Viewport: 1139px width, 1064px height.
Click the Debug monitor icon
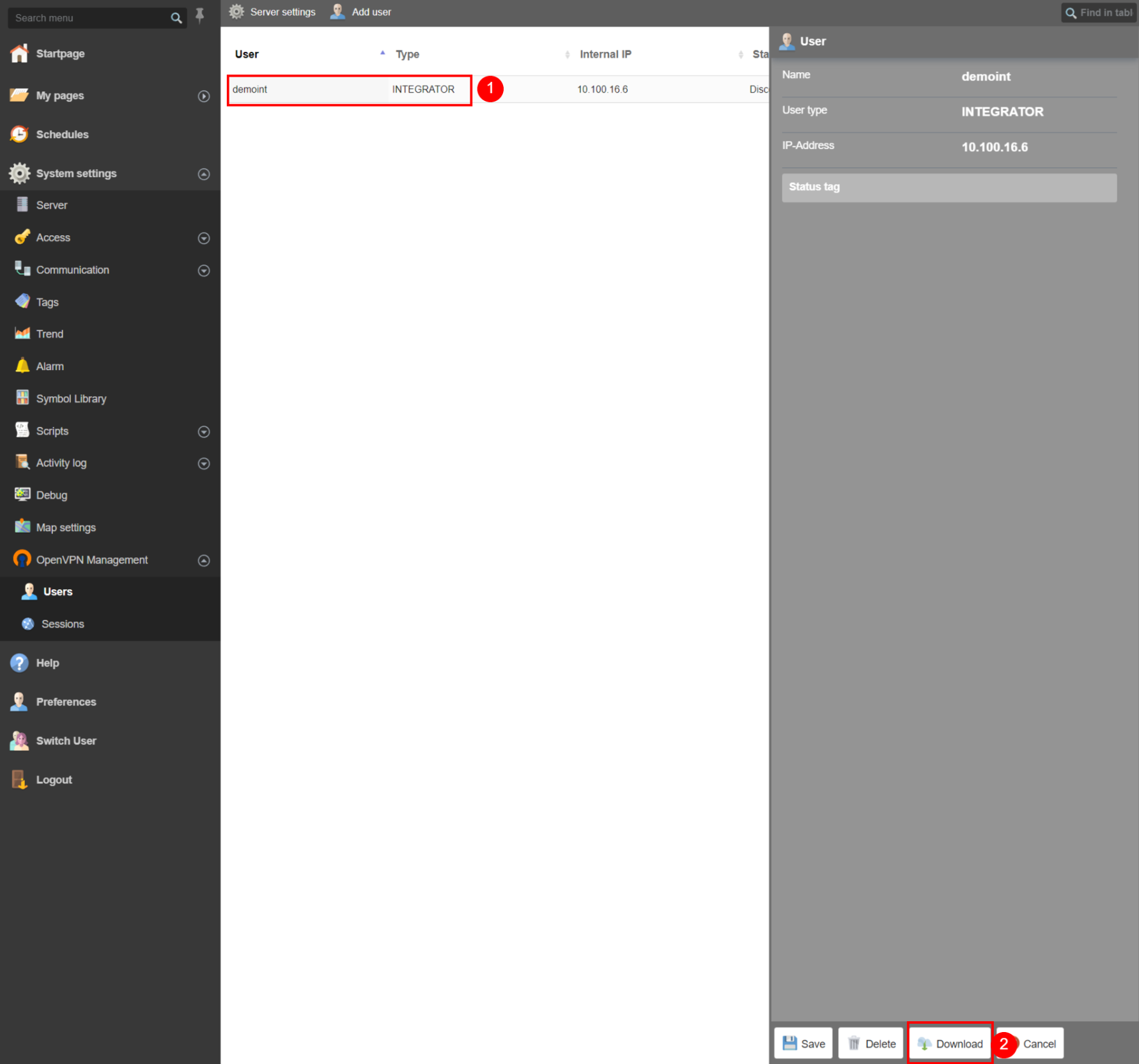[22, 495]
